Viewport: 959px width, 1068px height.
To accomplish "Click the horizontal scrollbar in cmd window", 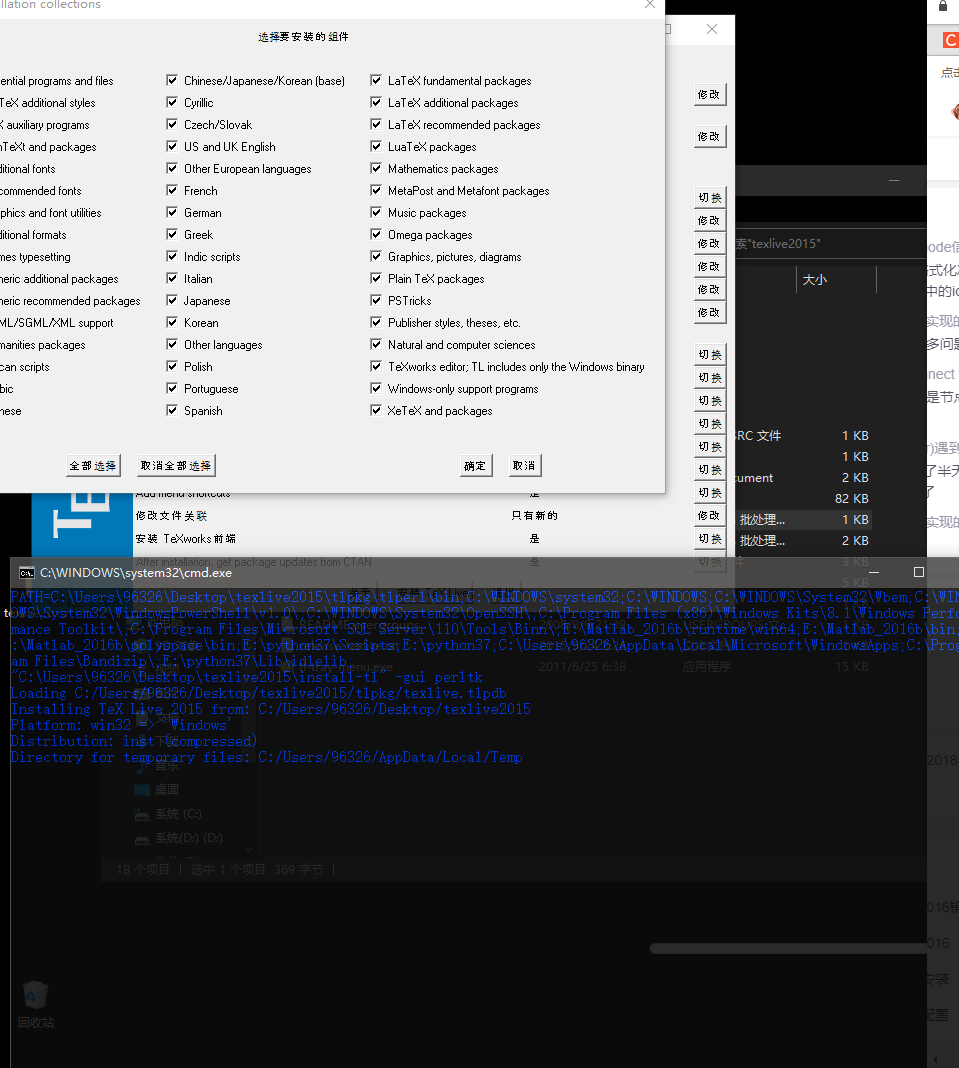I will pyautogui.click(x=788, y=949).
